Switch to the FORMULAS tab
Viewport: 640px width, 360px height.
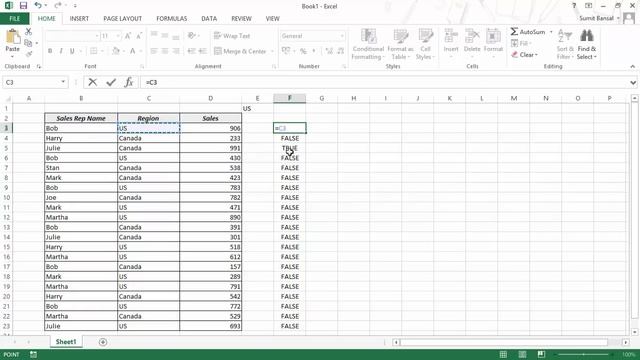[x=171, y=18]
